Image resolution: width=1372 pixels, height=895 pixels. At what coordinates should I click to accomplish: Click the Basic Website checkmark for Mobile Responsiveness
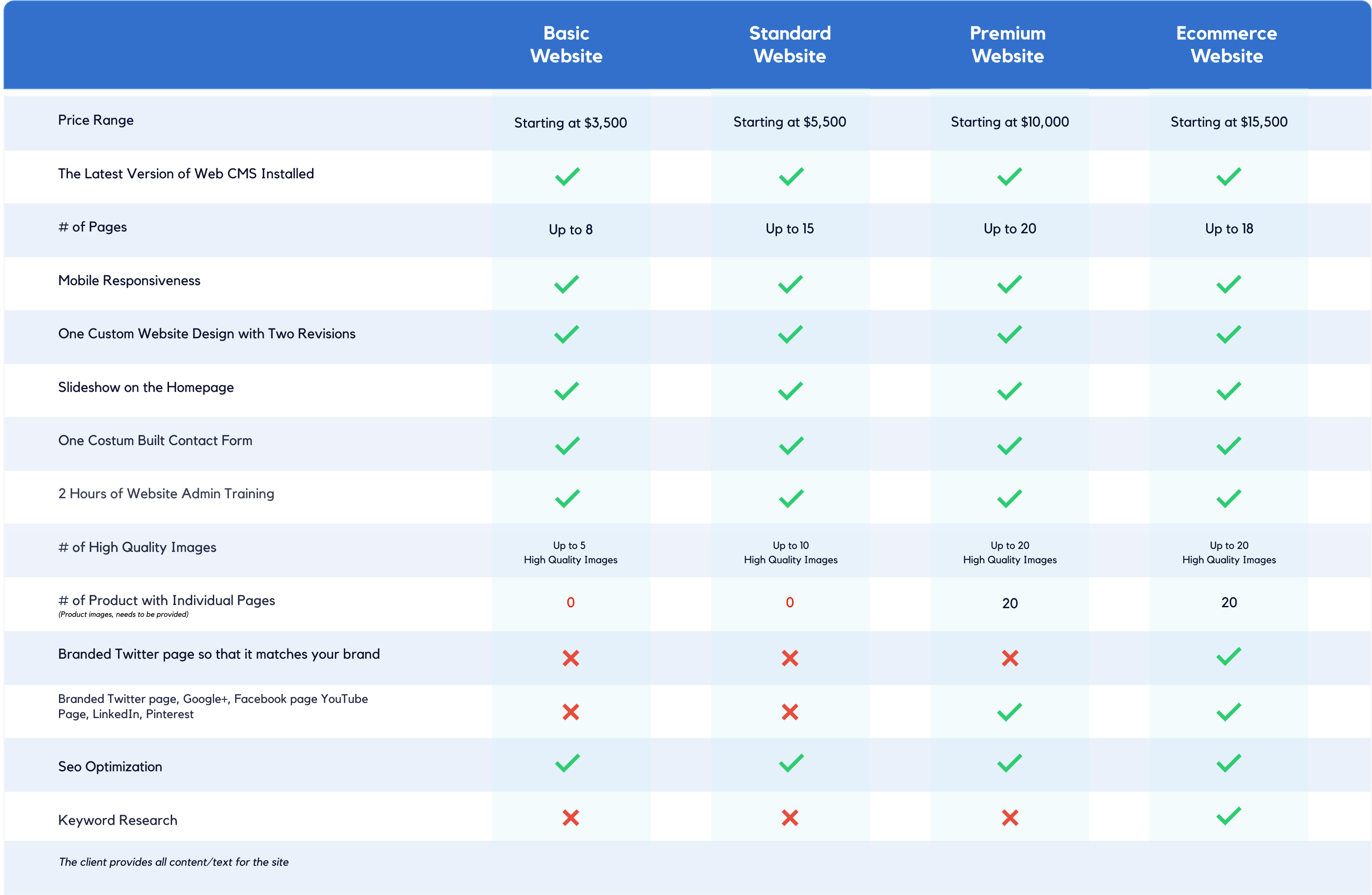coord(567,284)
